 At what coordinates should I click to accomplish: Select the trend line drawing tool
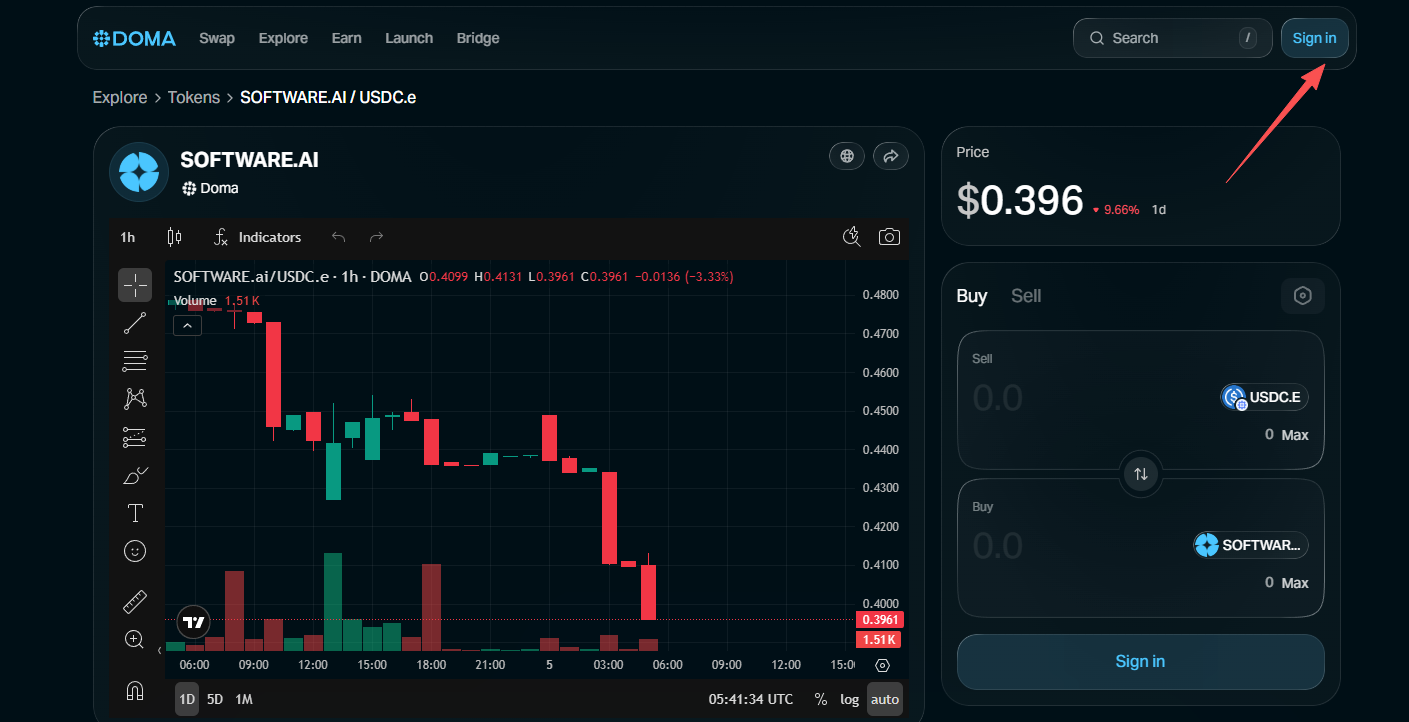pyautogui.click(x=135, y=323)
